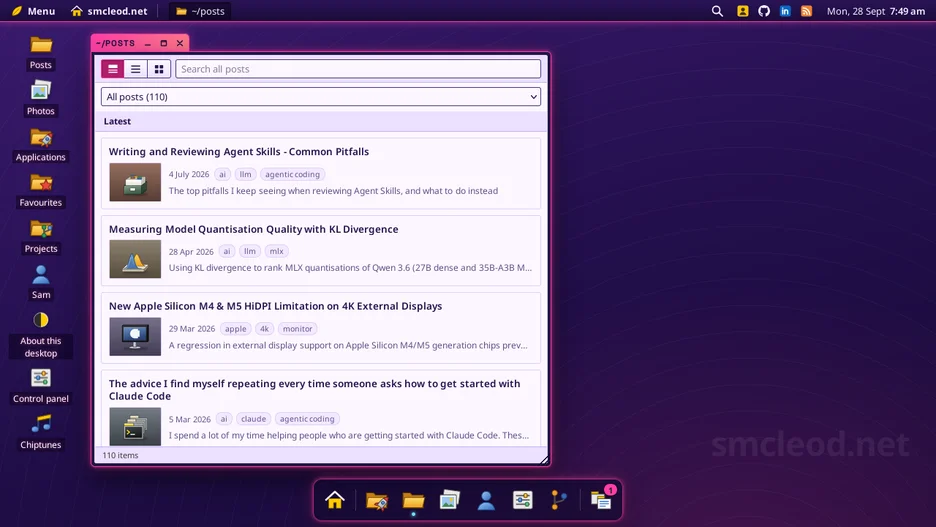Open the applications folder in the dock

pyautogui.click(x=377, y=500)
